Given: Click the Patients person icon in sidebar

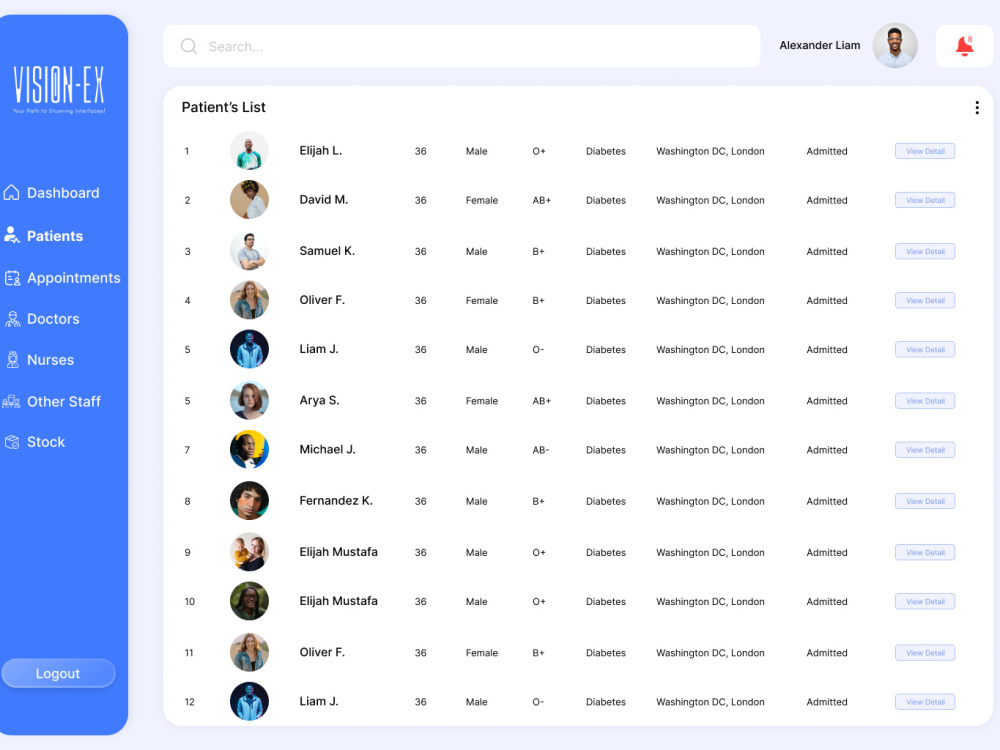Looking at the screenshot, I should [11, 235].
